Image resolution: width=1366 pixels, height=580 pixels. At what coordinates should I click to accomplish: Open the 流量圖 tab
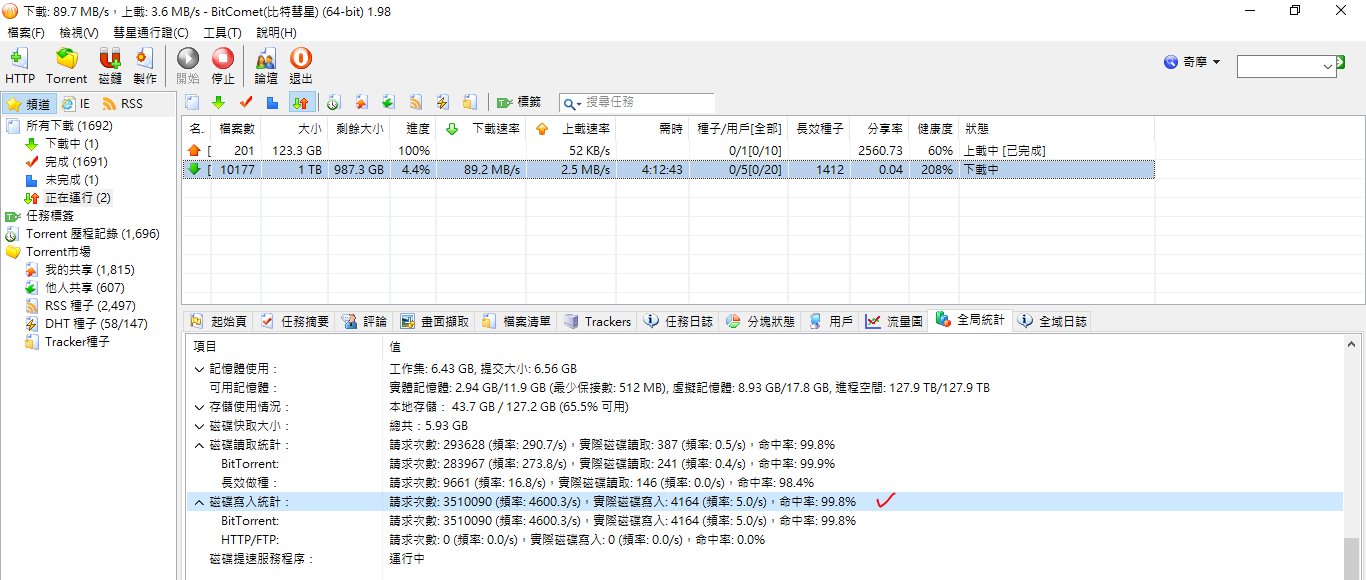click(x=894, y=321)
